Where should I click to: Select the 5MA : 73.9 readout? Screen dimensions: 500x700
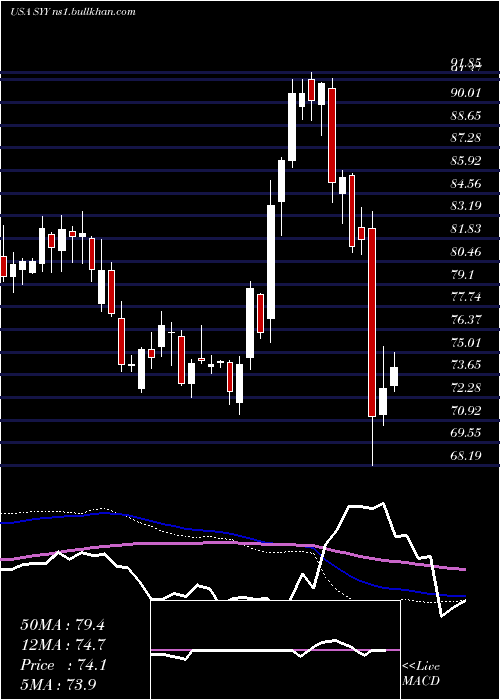(x=58, y=685)
